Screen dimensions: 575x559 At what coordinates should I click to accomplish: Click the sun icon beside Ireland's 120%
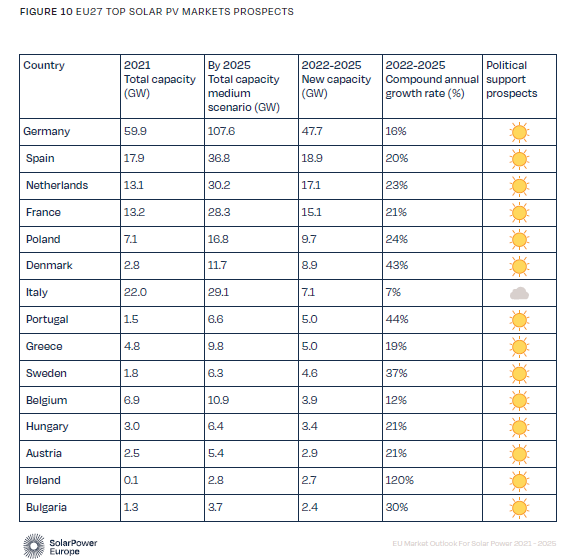point(519,481)
